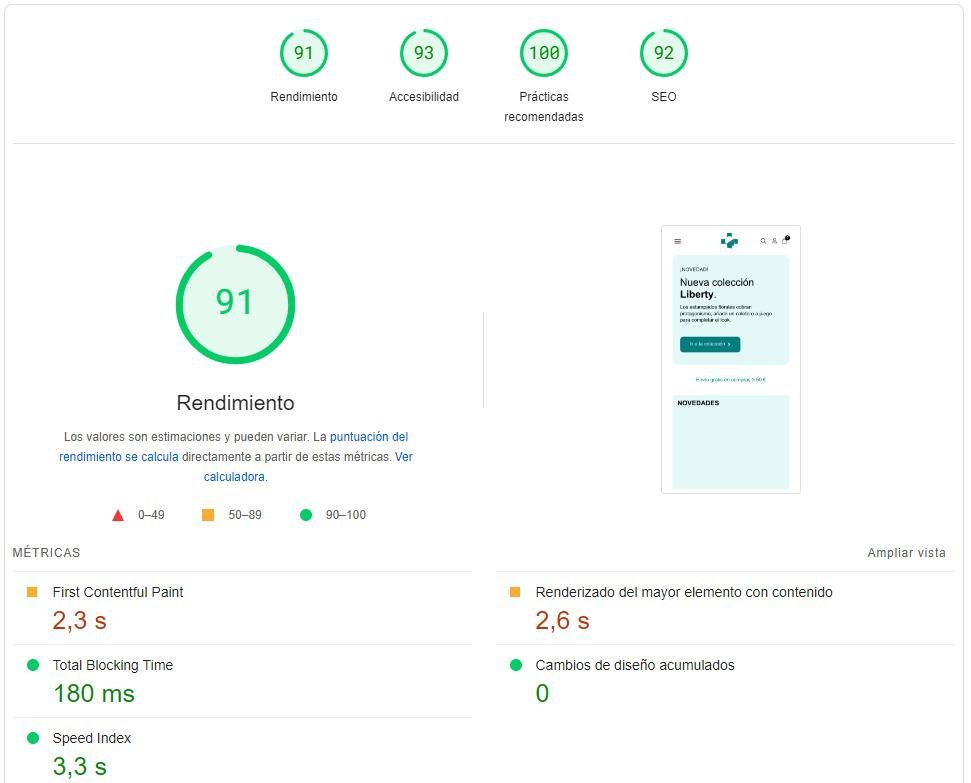Click the Speed Index label
This screenshot has height=783, width=971.
[x=92, y=738]
